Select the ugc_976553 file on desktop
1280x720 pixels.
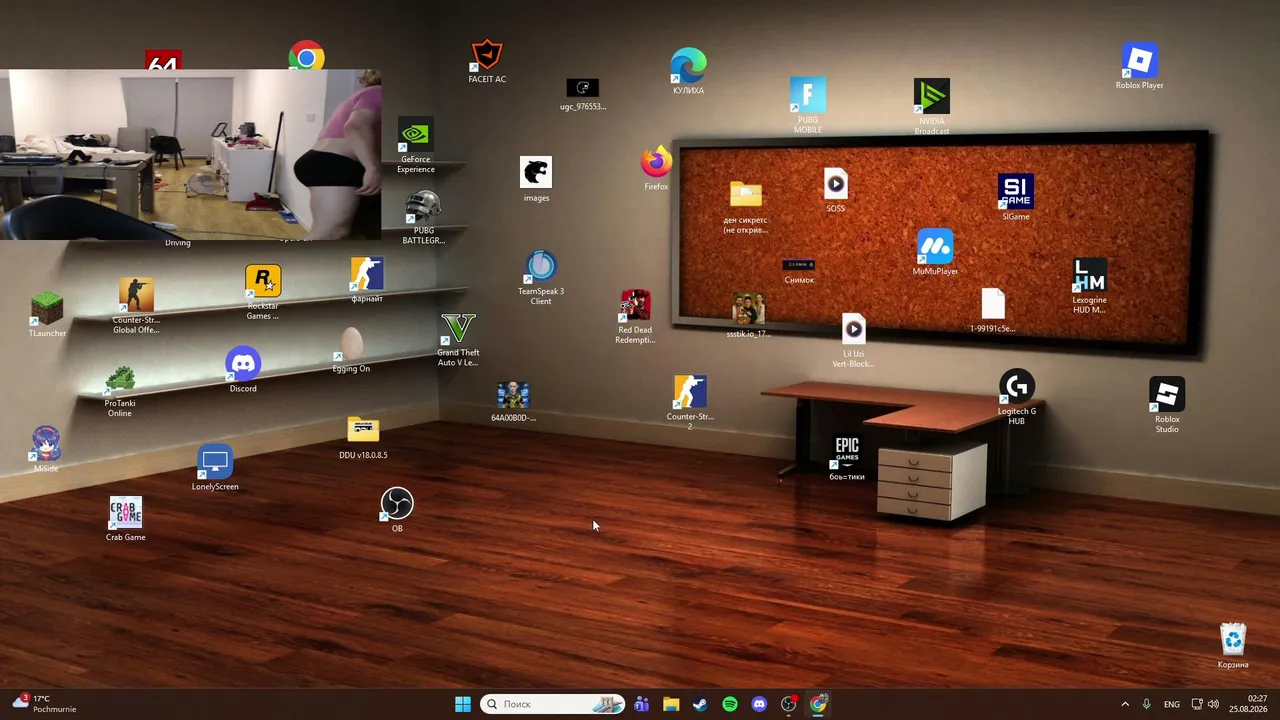pyautogui.click(x=583, y=95)
